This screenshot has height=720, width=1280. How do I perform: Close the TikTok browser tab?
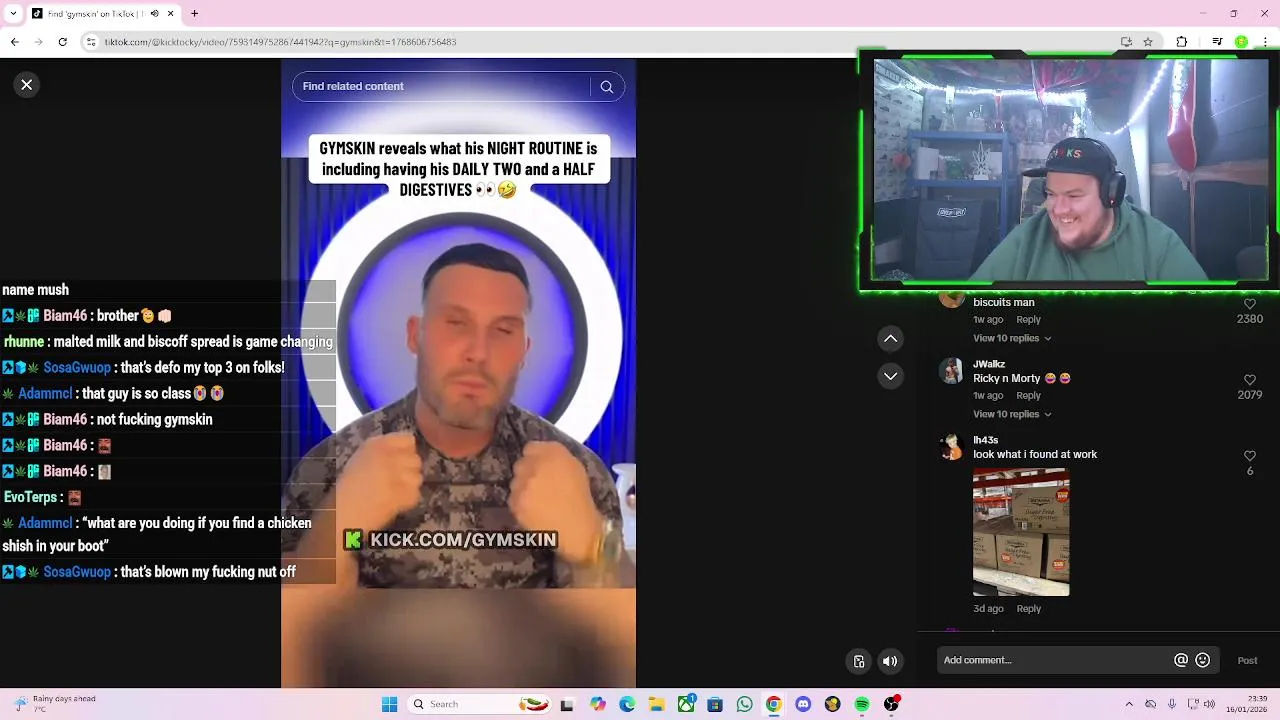[170, 14]
